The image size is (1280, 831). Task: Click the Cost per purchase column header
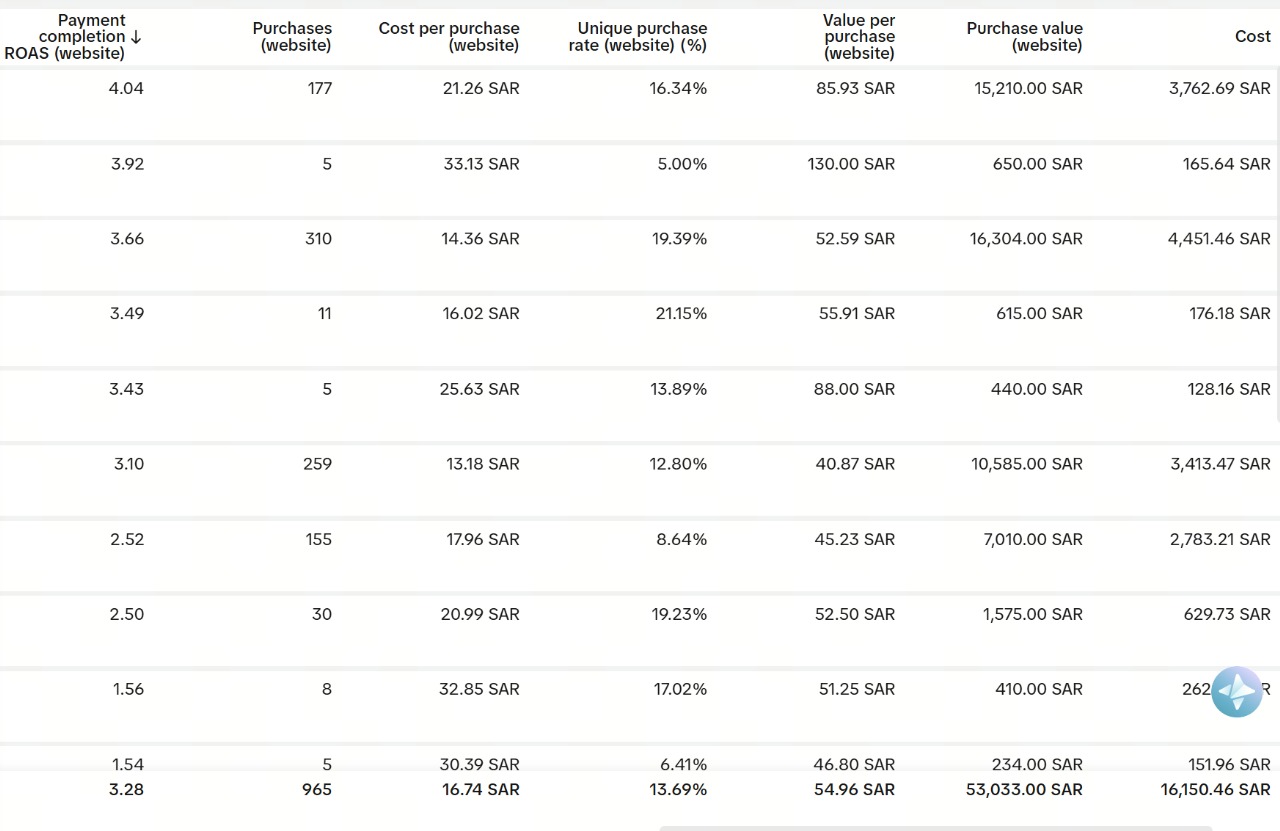pos(449,37)
